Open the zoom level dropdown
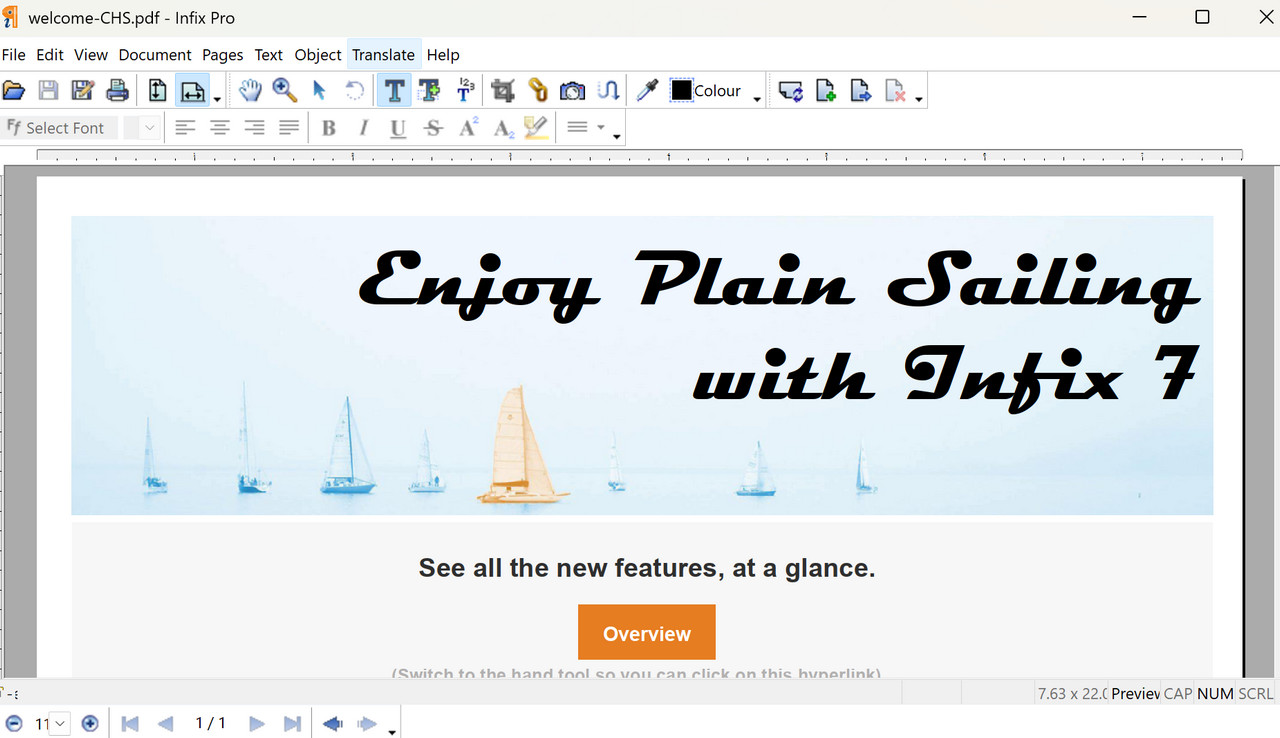 (x=59, y=723)
